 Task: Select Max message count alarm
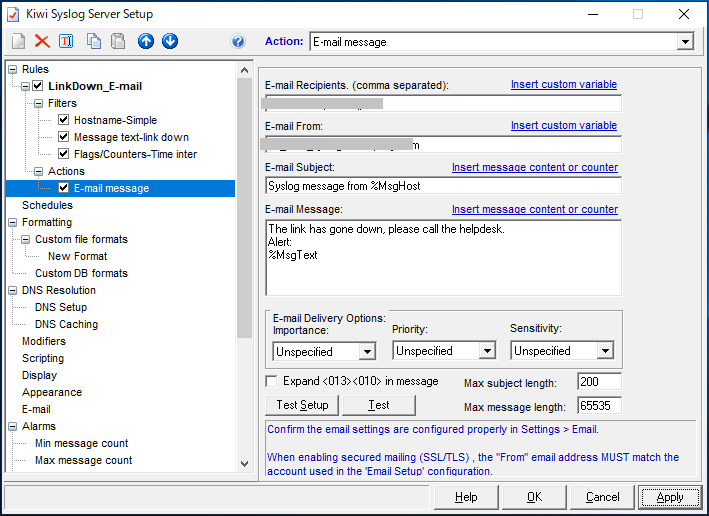(84, 460)
